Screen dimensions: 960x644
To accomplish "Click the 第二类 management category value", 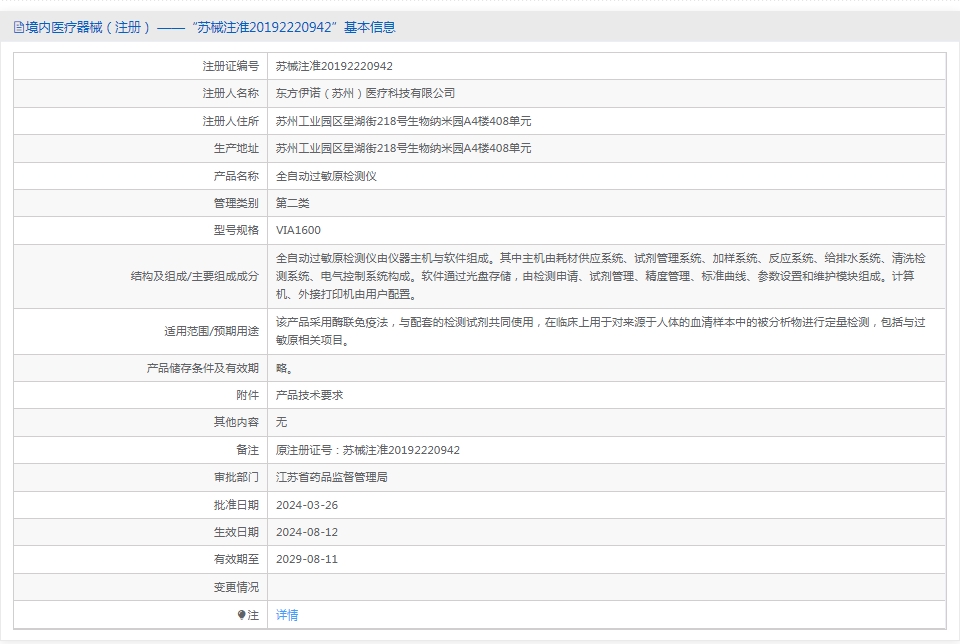I will coord(293,203).
